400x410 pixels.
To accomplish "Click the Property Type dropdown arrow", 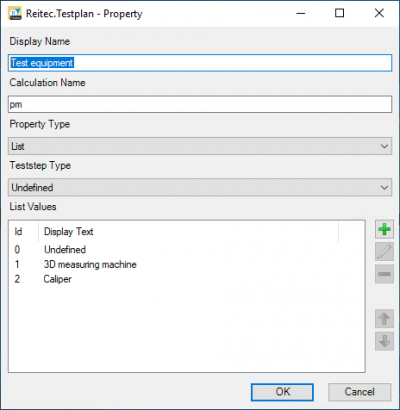I will [384, 146].
